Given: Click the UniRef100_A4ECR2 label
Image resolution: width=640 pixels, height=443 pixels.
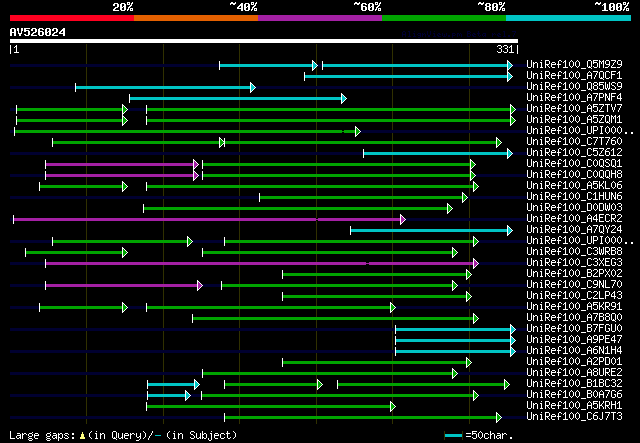Looking at the screenshot, I should tap(574, 219).
